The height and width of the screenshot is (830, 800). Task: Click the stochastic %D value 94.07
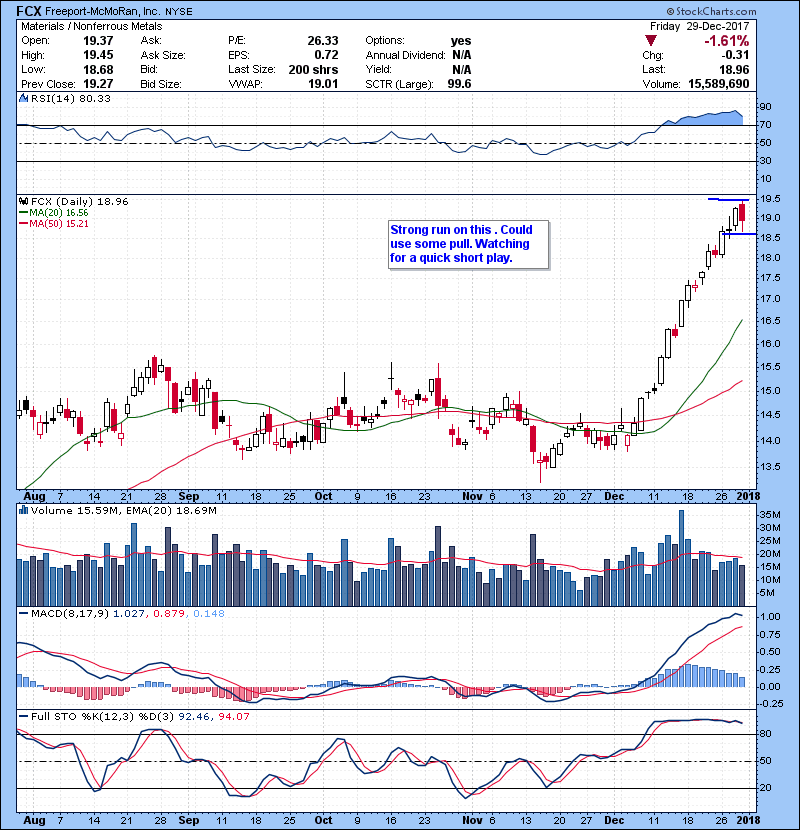coord(233,716)
